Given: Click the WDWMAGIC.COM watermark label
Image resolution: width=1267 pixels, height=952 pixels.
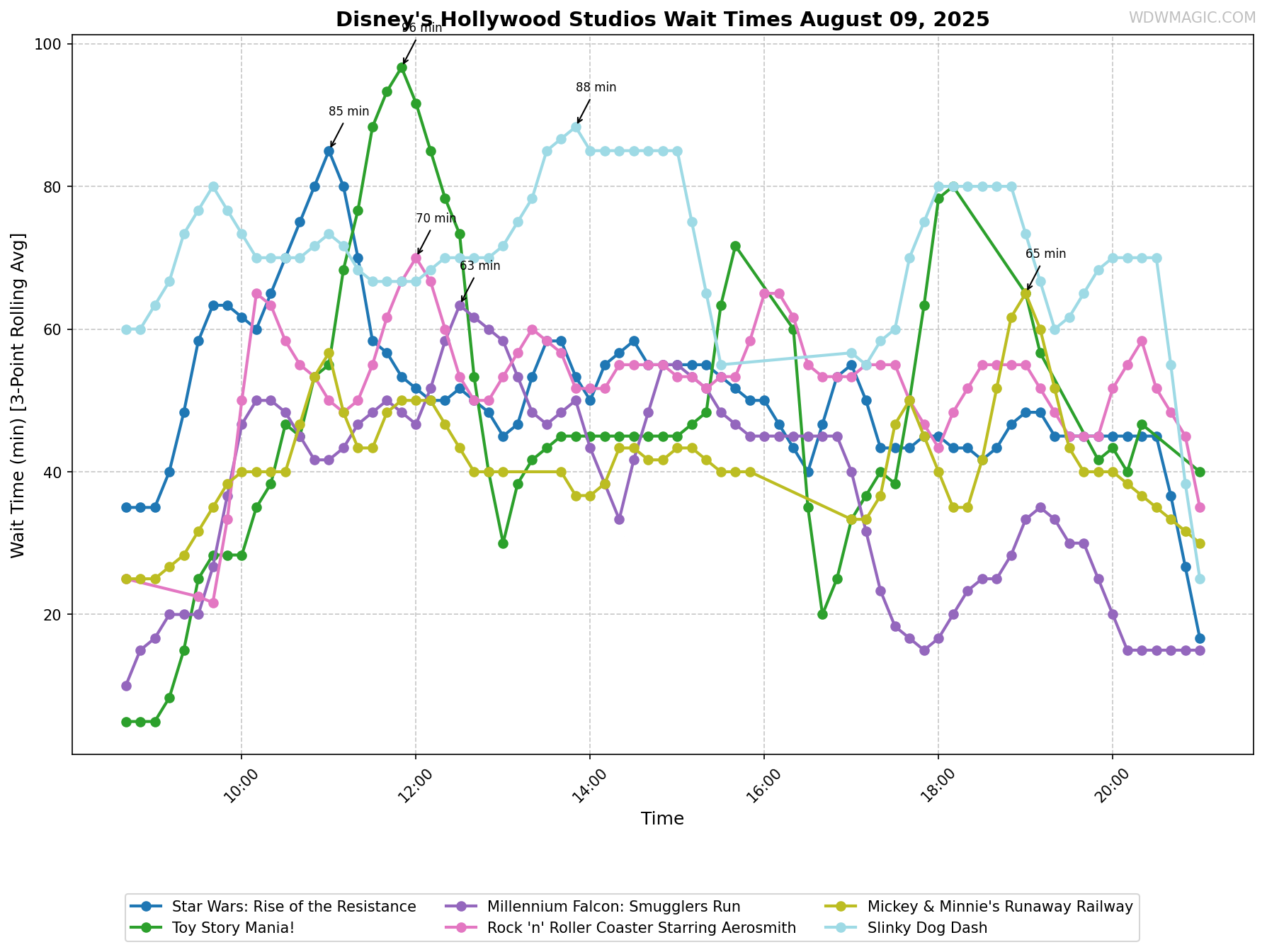Looking at the screenshot, I should [x=1191, y=18].
